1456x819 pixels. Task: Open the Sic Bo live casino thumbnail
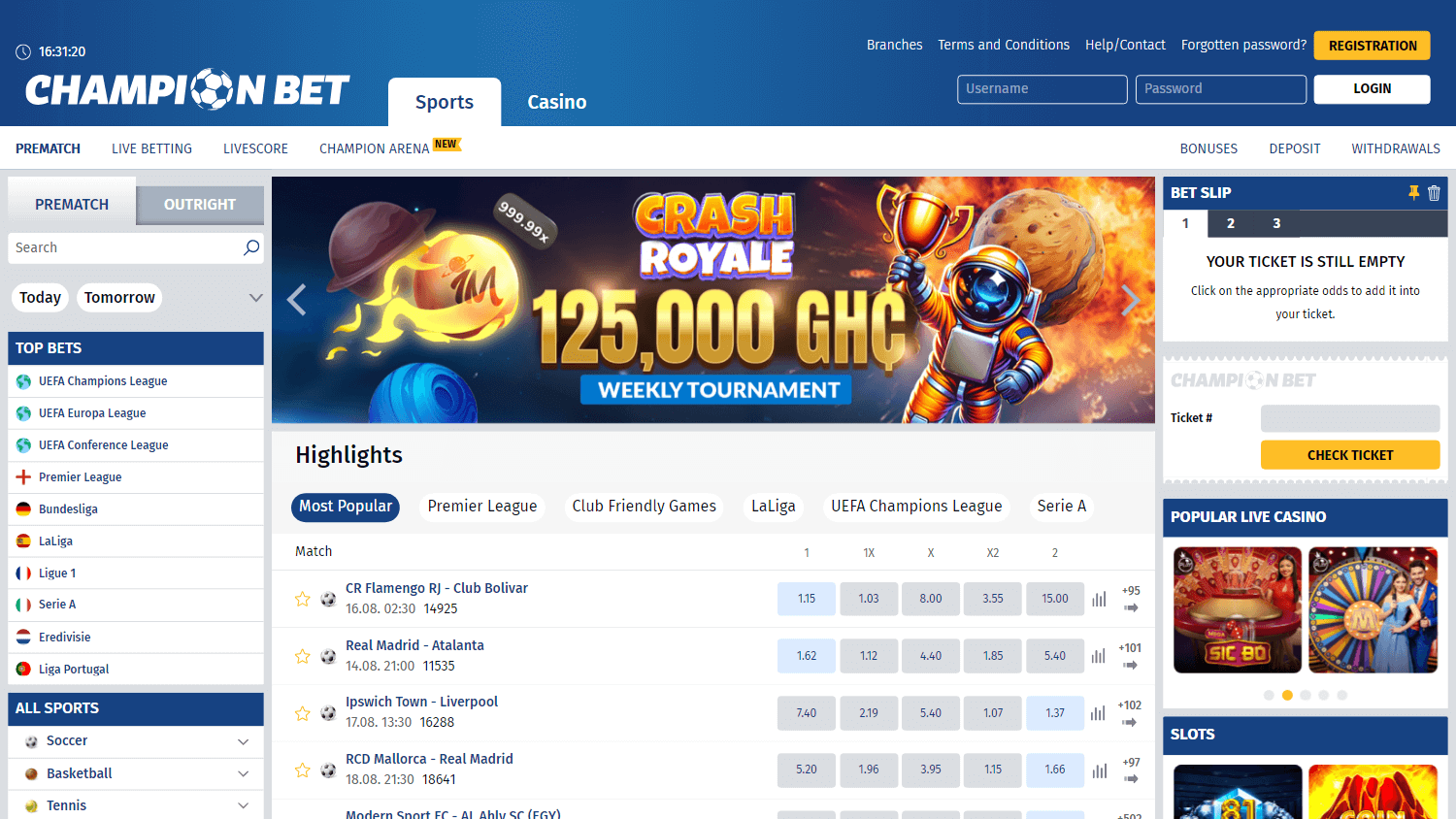(x=1238, y=610)
